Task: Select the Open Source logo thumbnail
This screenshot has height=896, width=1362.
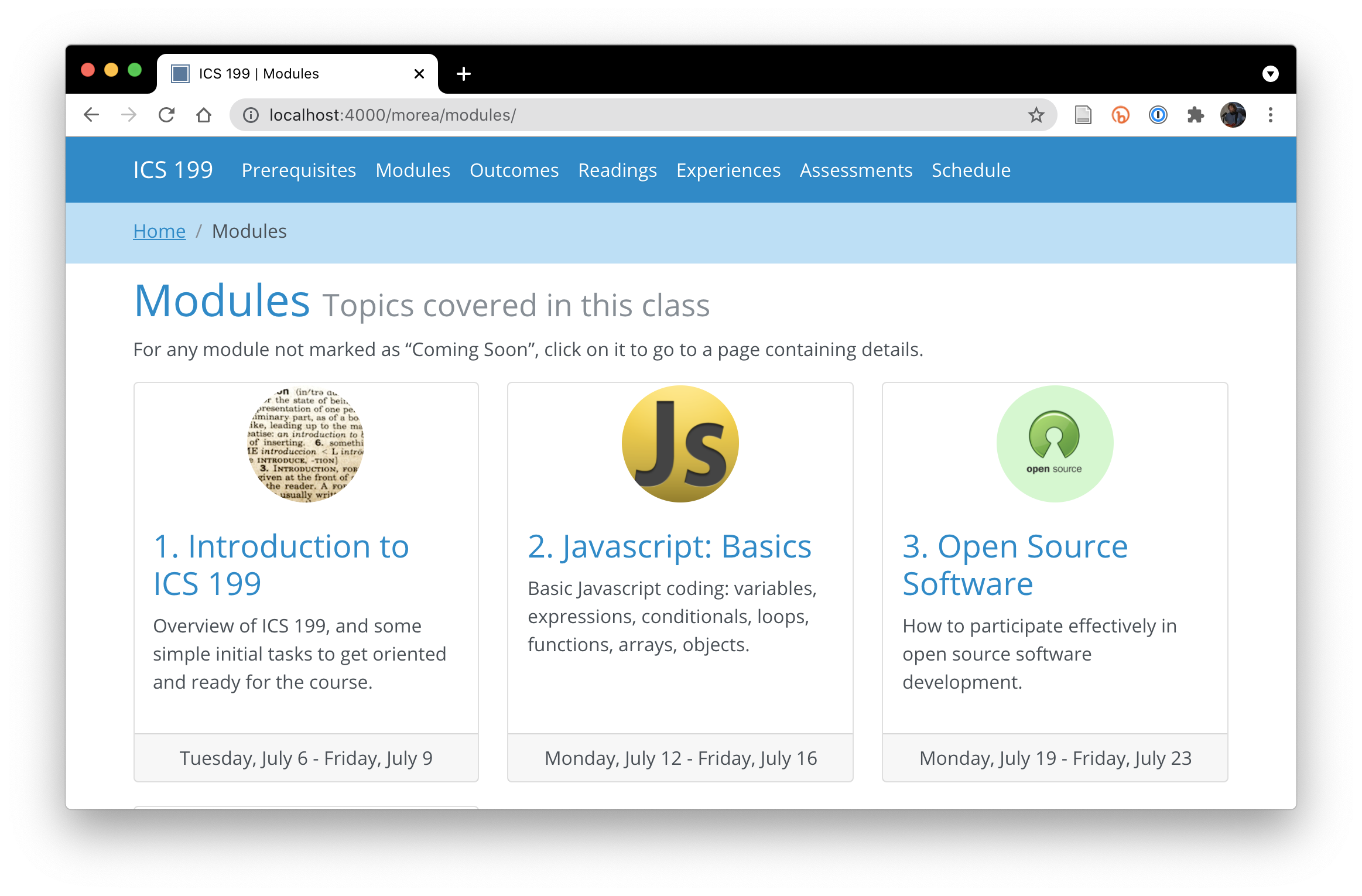Action: (1055, 443)
